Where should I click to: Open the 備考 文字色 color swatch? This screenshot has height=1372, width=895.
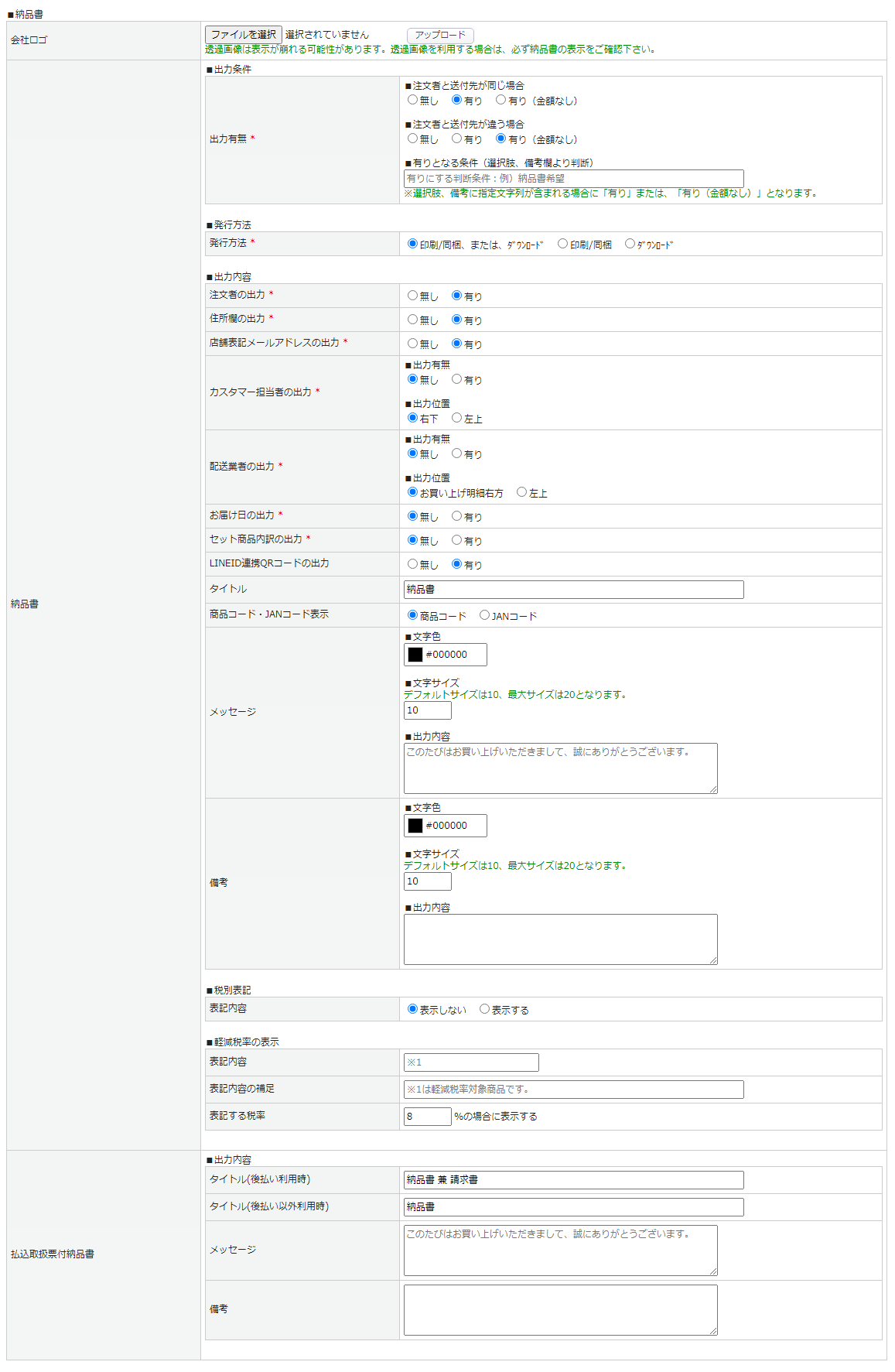coord(415,826)
